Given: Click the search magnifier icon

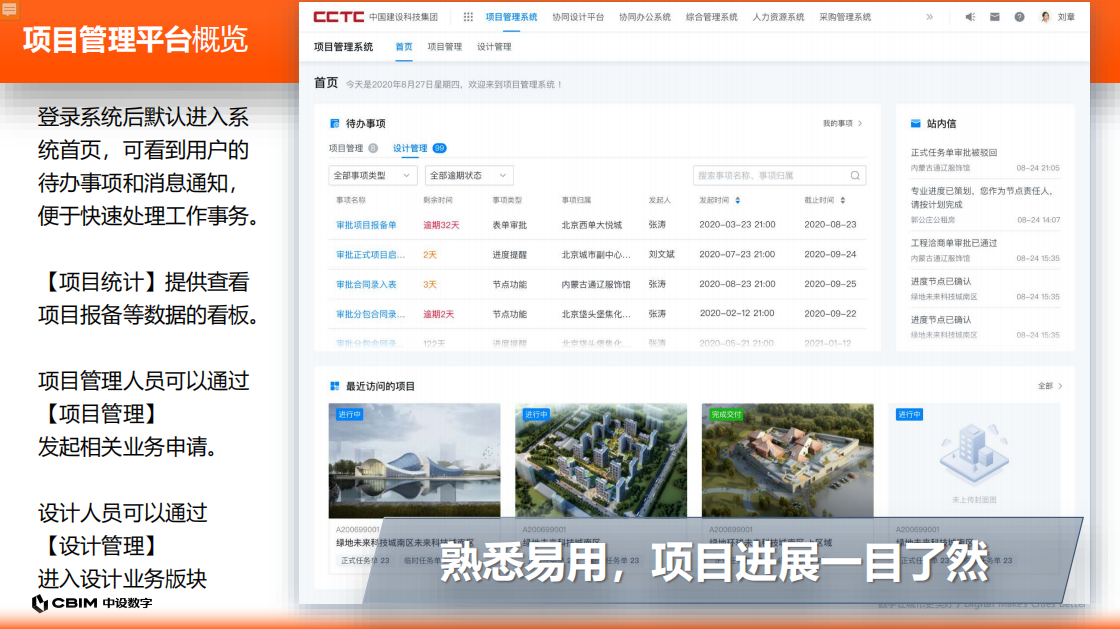Looking at the screenshot, I should (855, 176).
